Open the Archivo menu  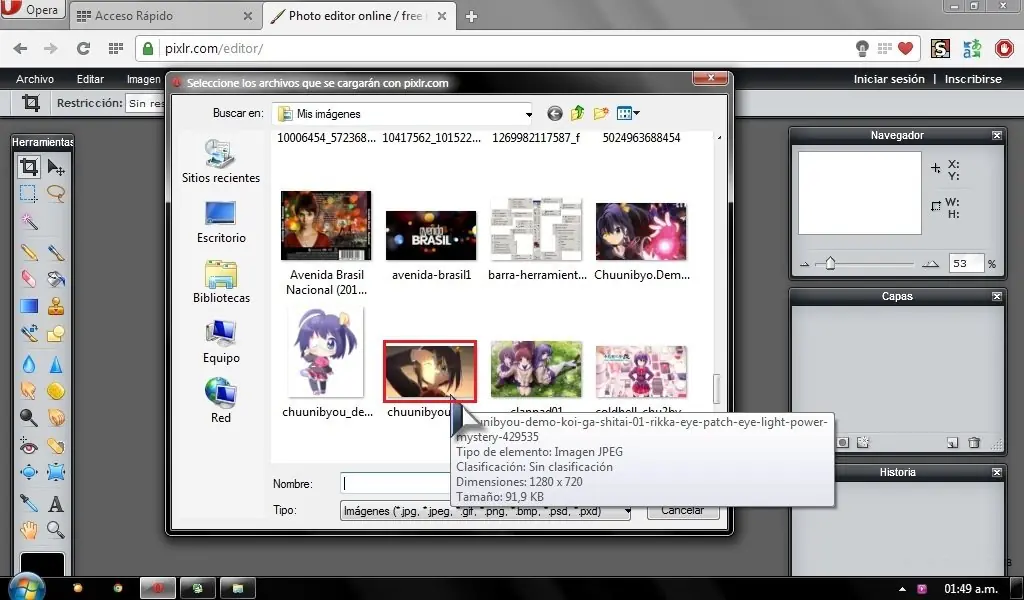[x=35, y=79]
